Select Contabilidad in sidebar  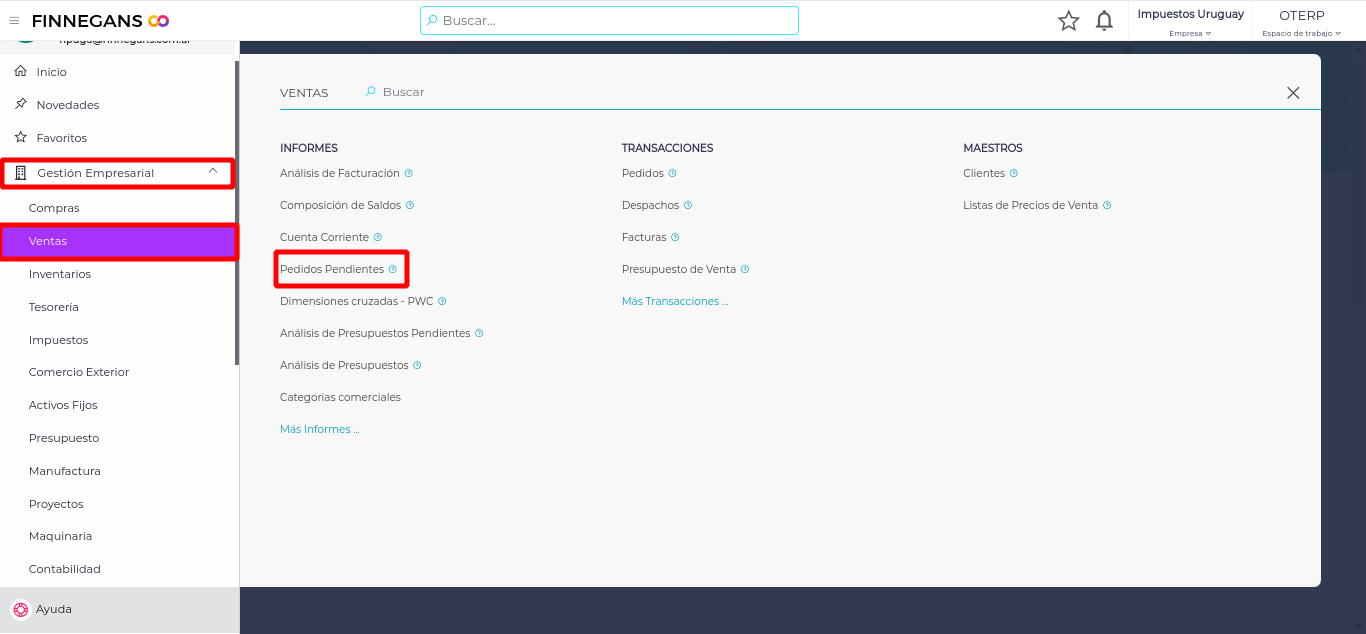click(65, 569)
